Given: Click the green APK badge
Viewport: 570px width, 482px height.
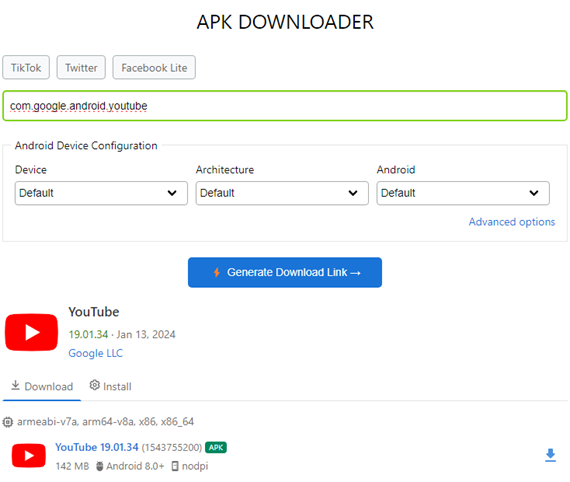Looking at the screenshot, I should (x=216, y=447).
